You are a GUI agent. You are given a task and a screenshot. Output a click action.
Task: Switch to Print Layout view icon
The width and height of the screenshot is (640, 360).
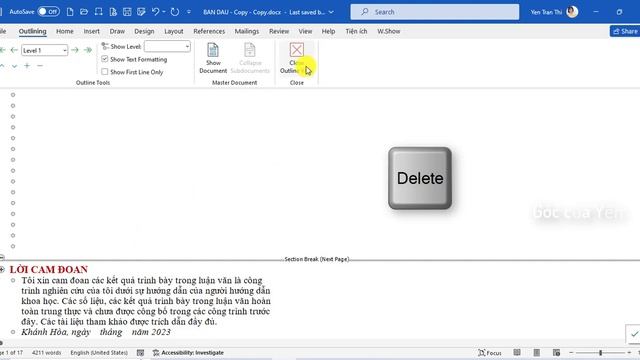coord(536,353)
